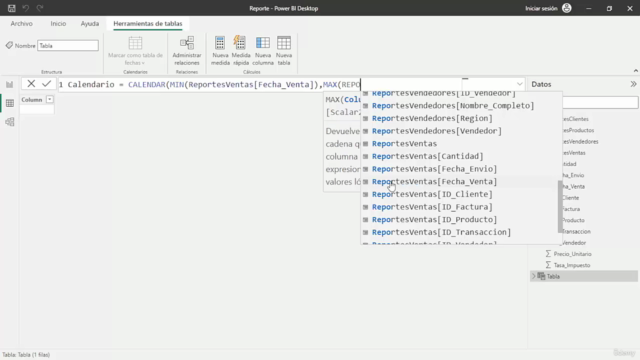The image size is (640, 360).
Task: Click the Undo arrow icon
Action: tap(26, 8)
